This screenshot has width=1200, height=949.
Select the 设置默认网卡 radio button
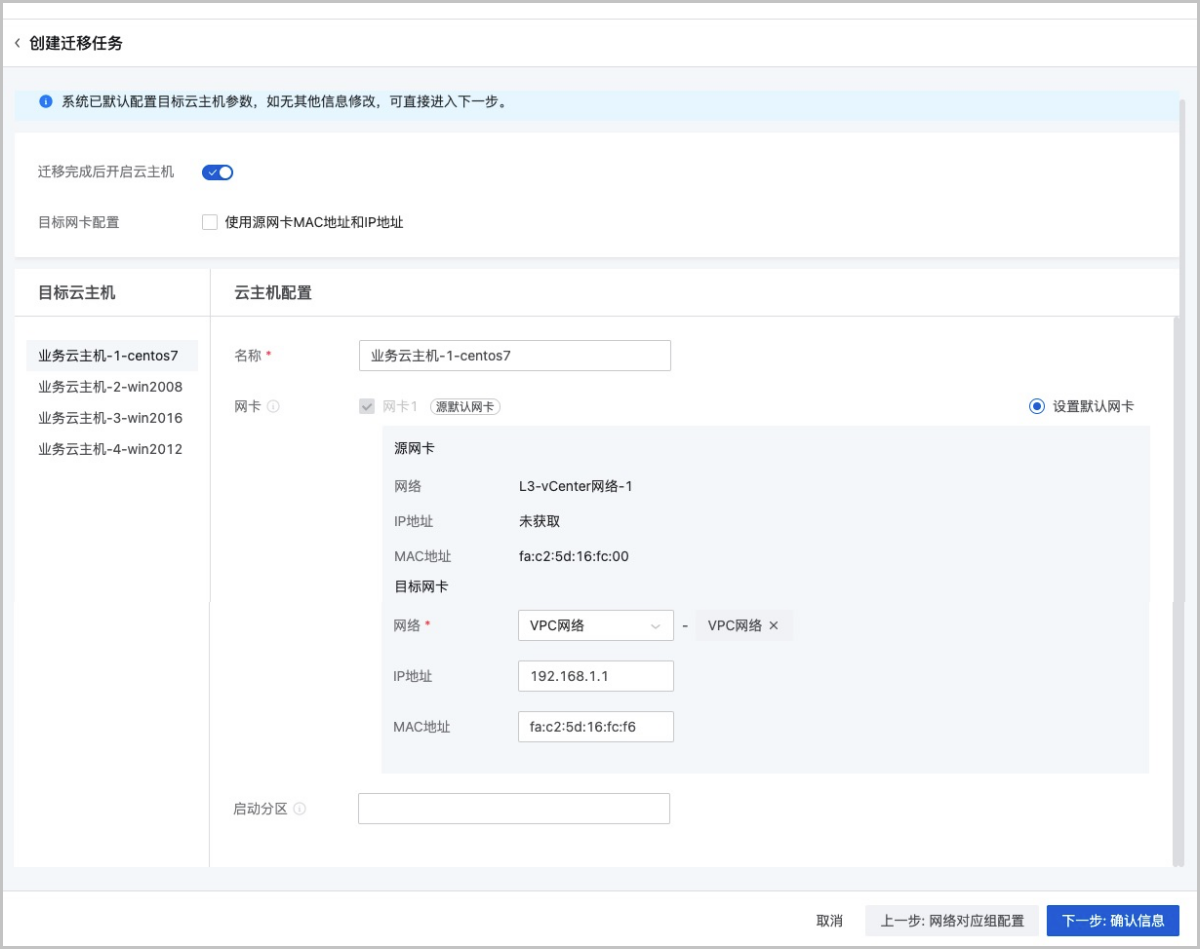[x=1036, y=407]
